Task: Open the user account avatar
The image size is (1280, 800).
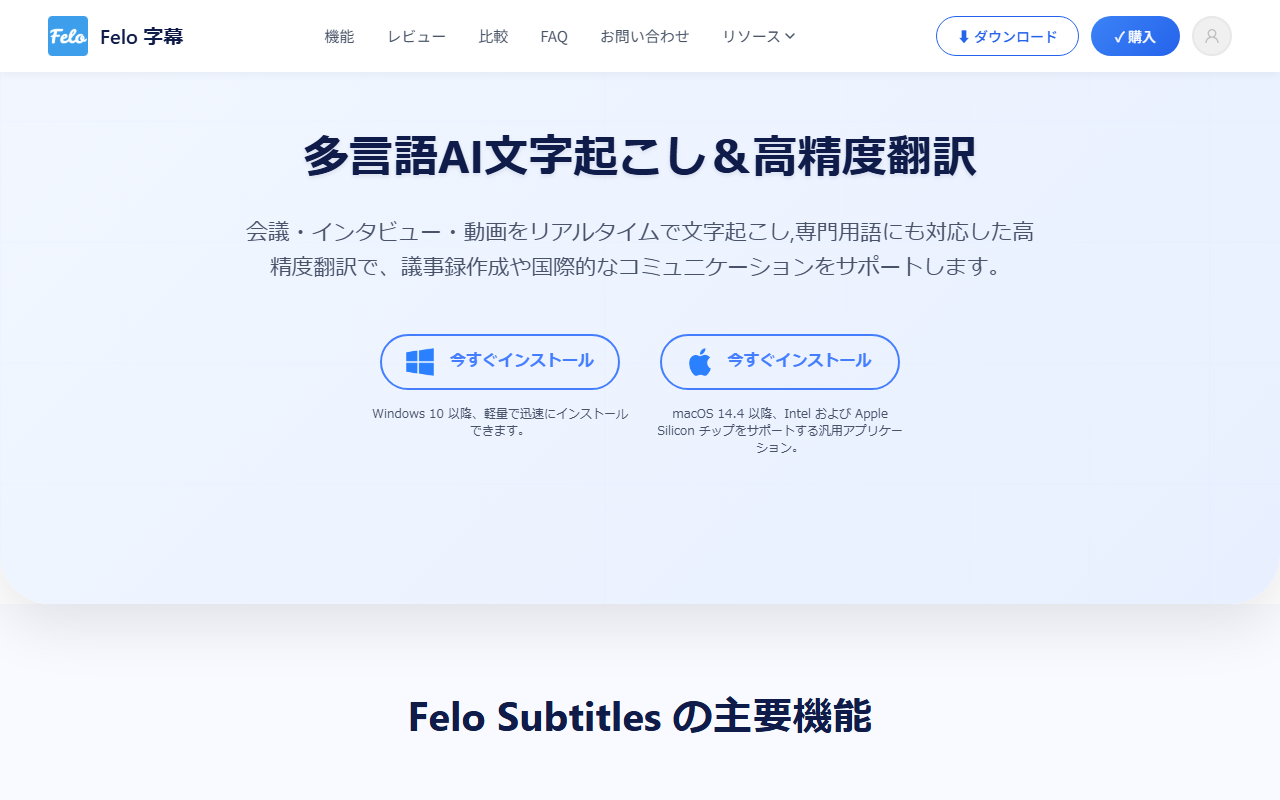Action: pyautogui.click(x=1212, y=36)
